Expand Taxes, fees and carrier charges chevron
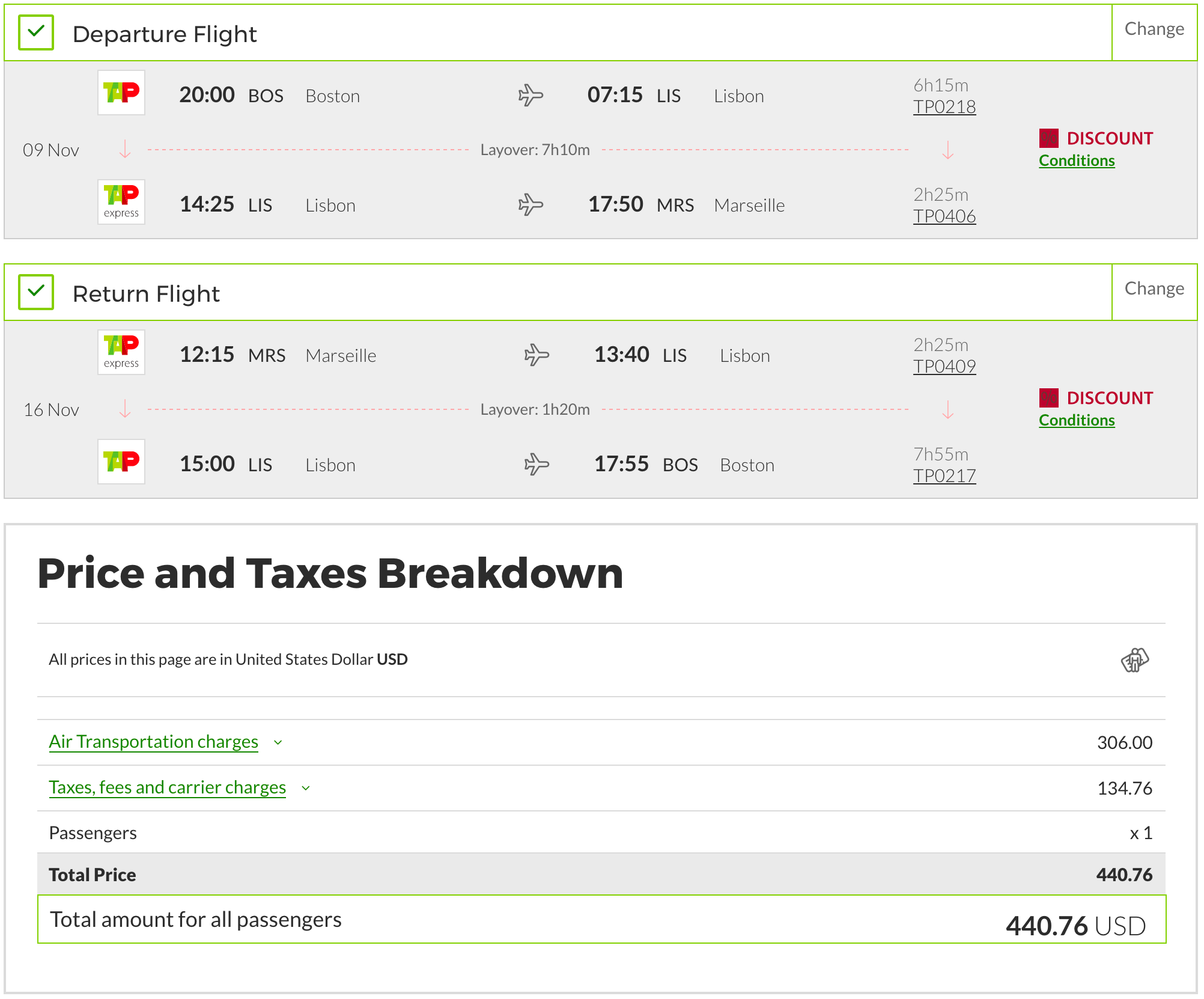The width and height of the screenshot is (1204, 999). 306,788
